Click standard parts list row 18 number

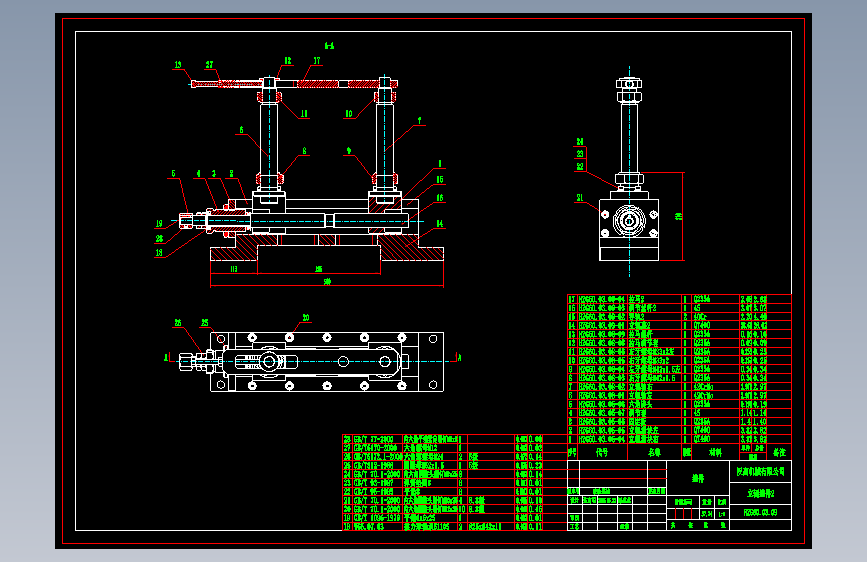[x=347, y=527]
